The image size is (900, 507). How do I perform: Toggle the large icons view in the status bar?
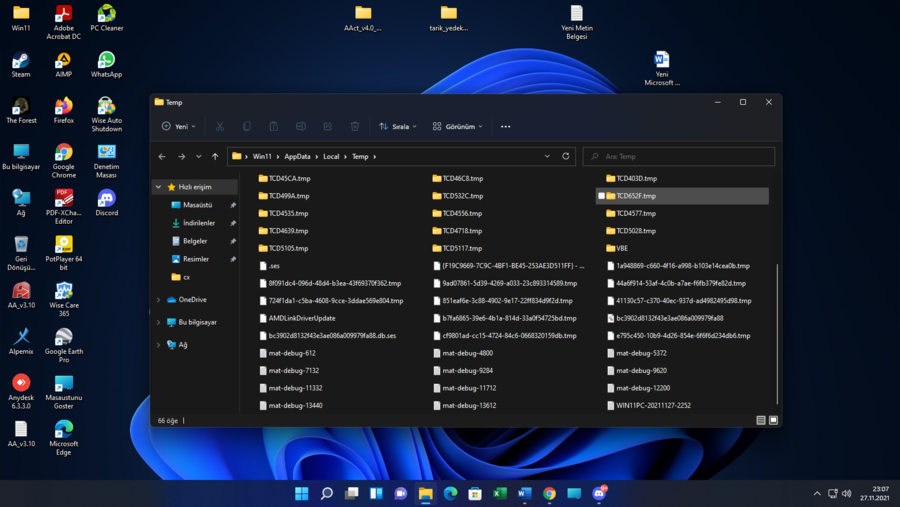(773, 421)
